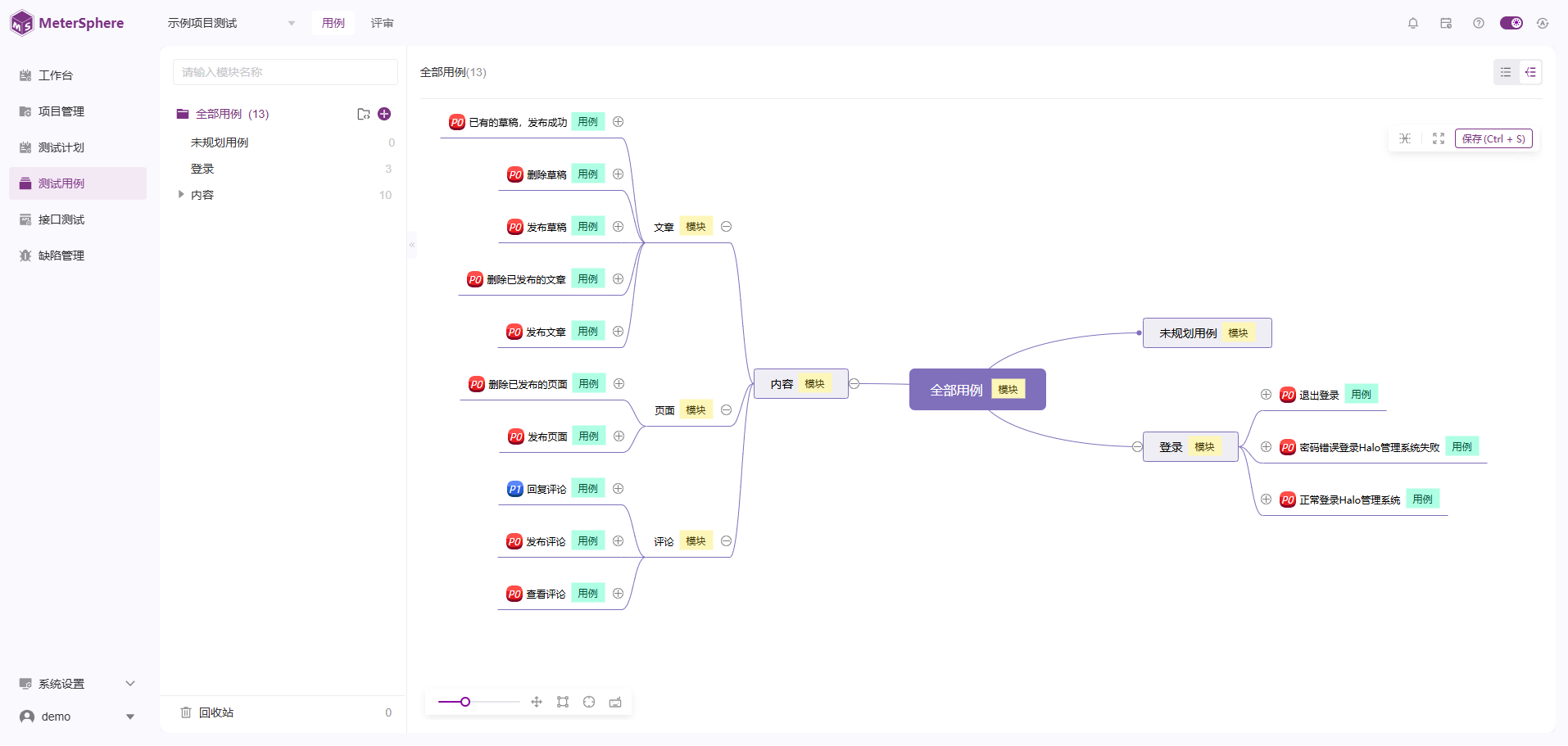Image resolution: width=1568 pixels, height=746 pixels.
Task: Click the notification bell icon
Action: point(1413,23)
